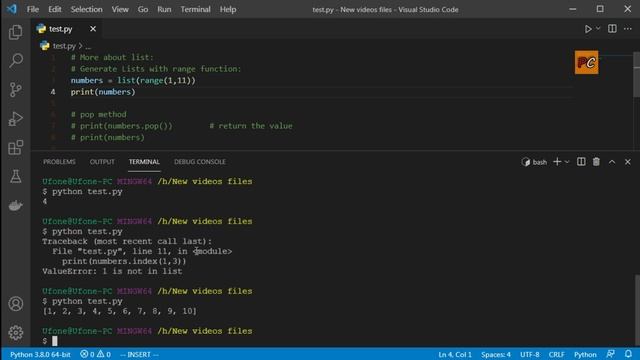
Task: Maximize panel size with chevron up
Action: (x=612, y=162)
